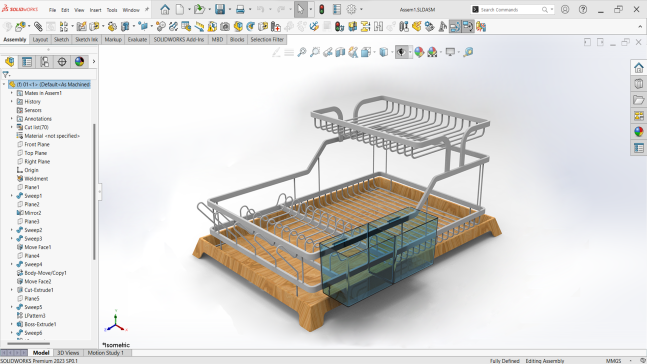Toggle the Select cursor tool

300,9
